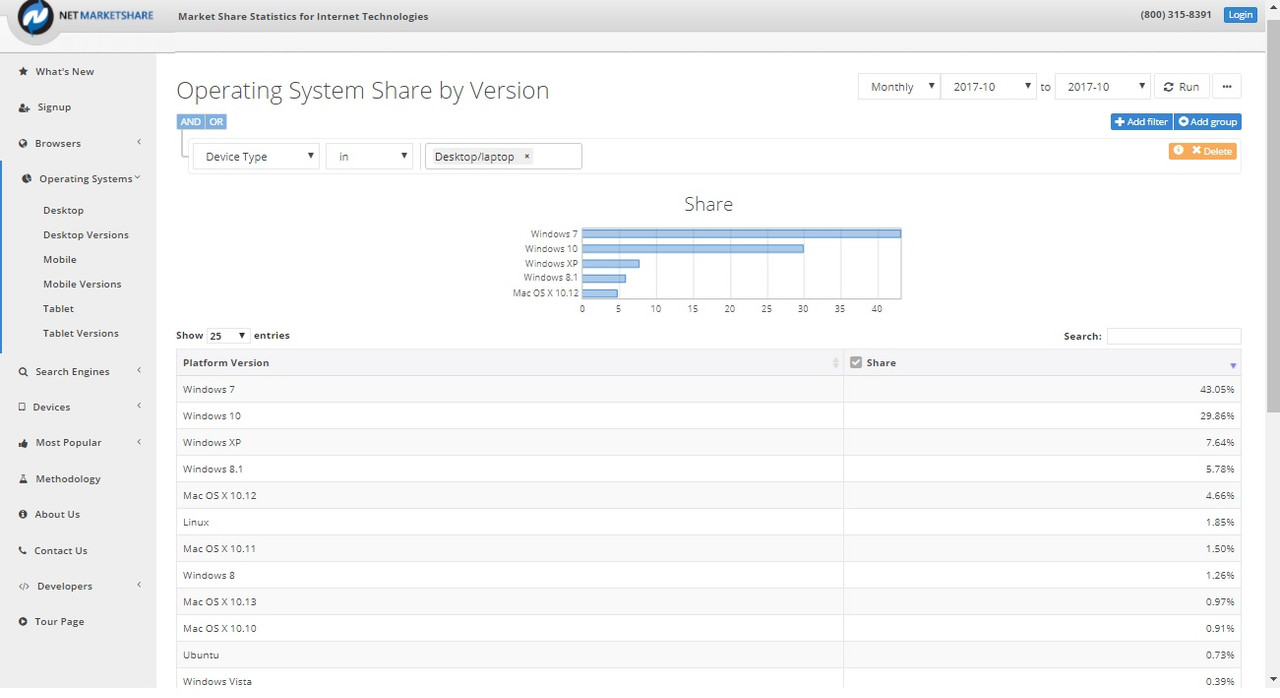The image size is (1280, 698).
Task: Change the show 25 entries dropdown
Action: (228, 336)
